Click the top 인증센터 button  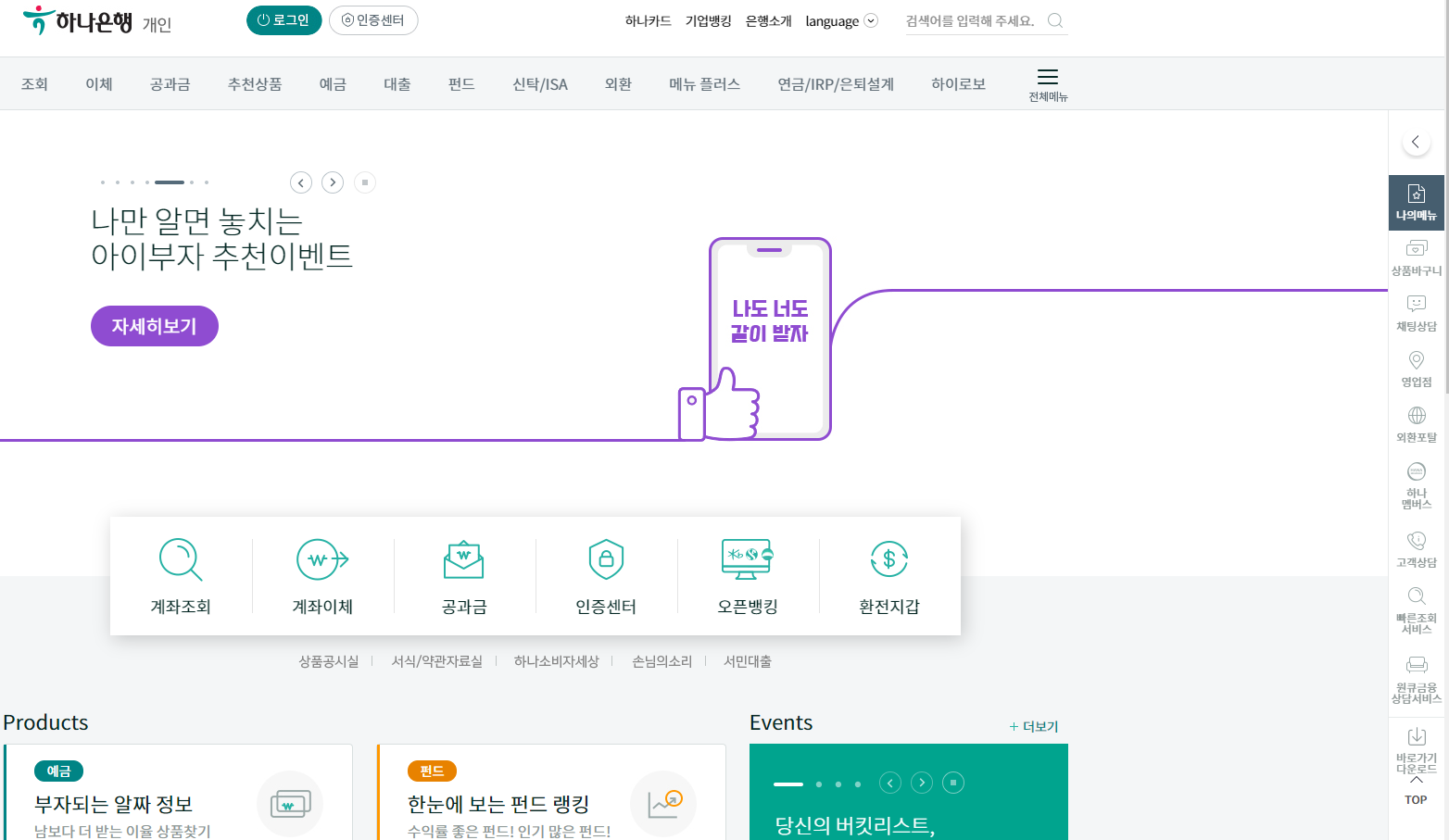click(x=373, y=20)
